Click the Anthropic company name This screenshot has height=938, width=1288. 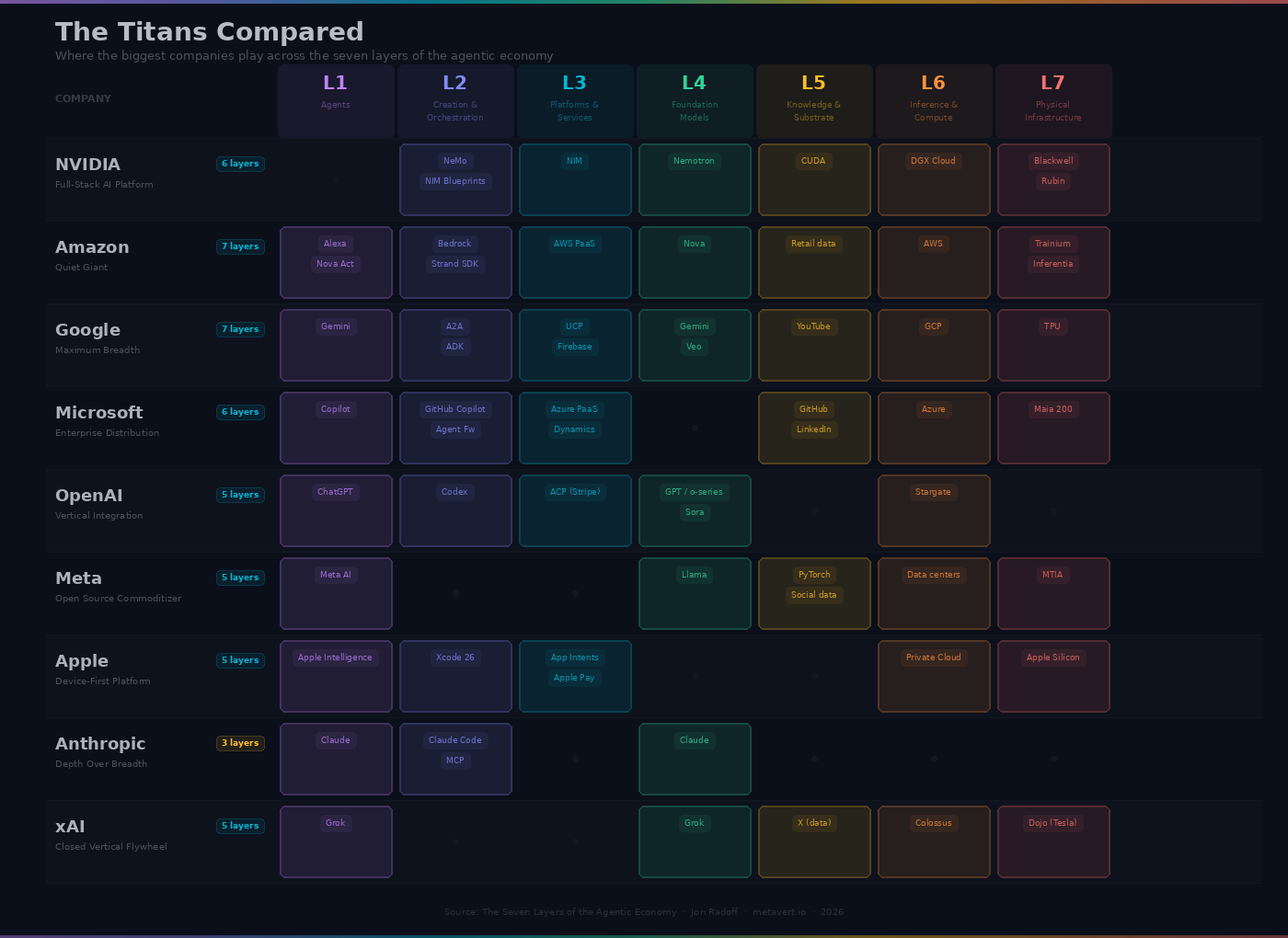pyautogui.click(x=100, y=743)
